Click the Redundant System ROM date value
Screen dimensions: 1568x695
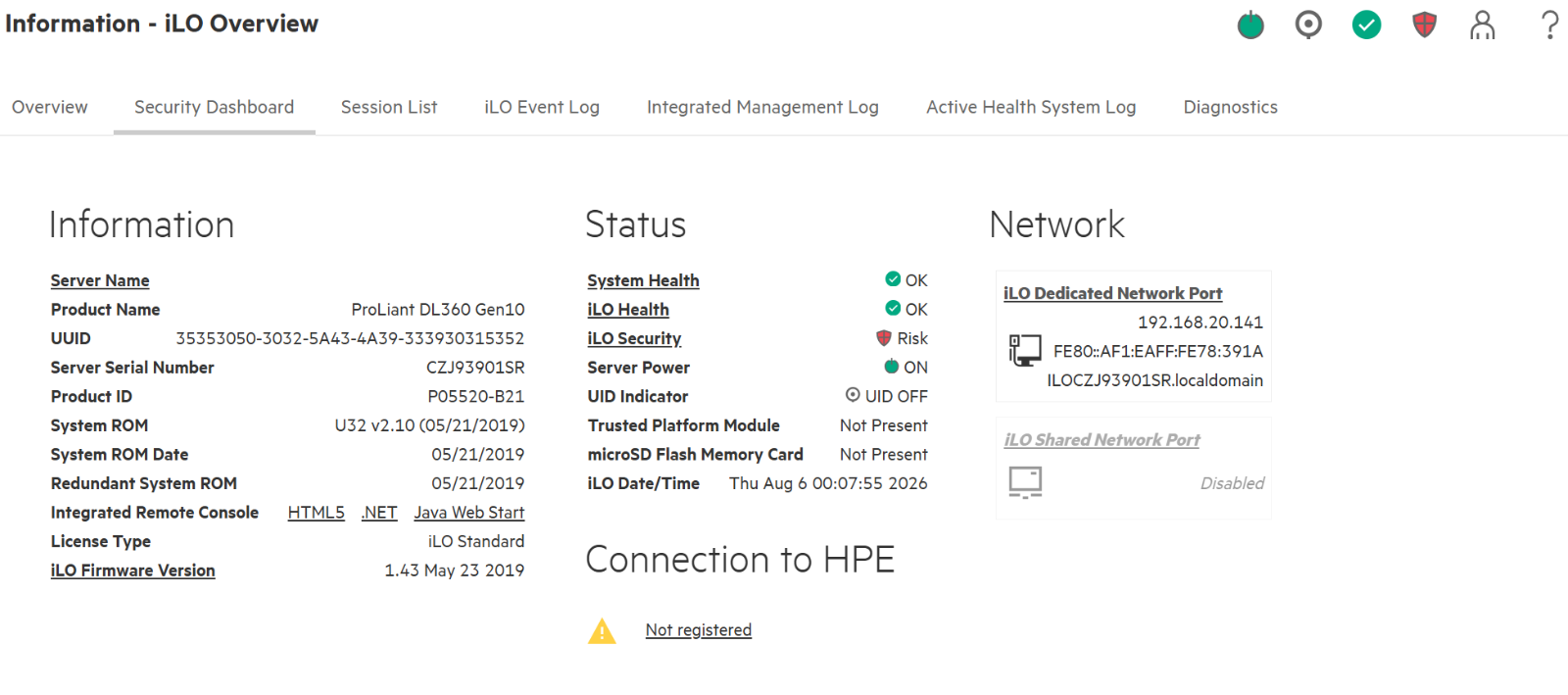[478, 483]
